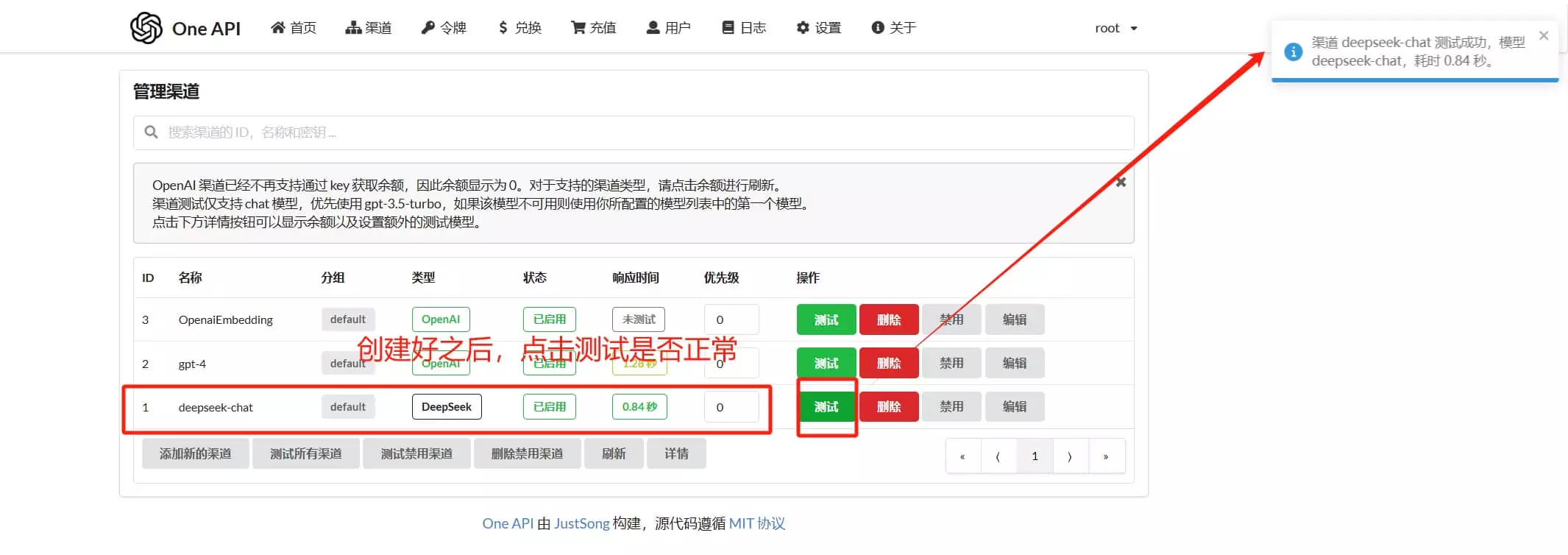Viewport: 1568px width, 555px height.
Task: Expand the root user dropdown
Action: (x=1116, y=28)
